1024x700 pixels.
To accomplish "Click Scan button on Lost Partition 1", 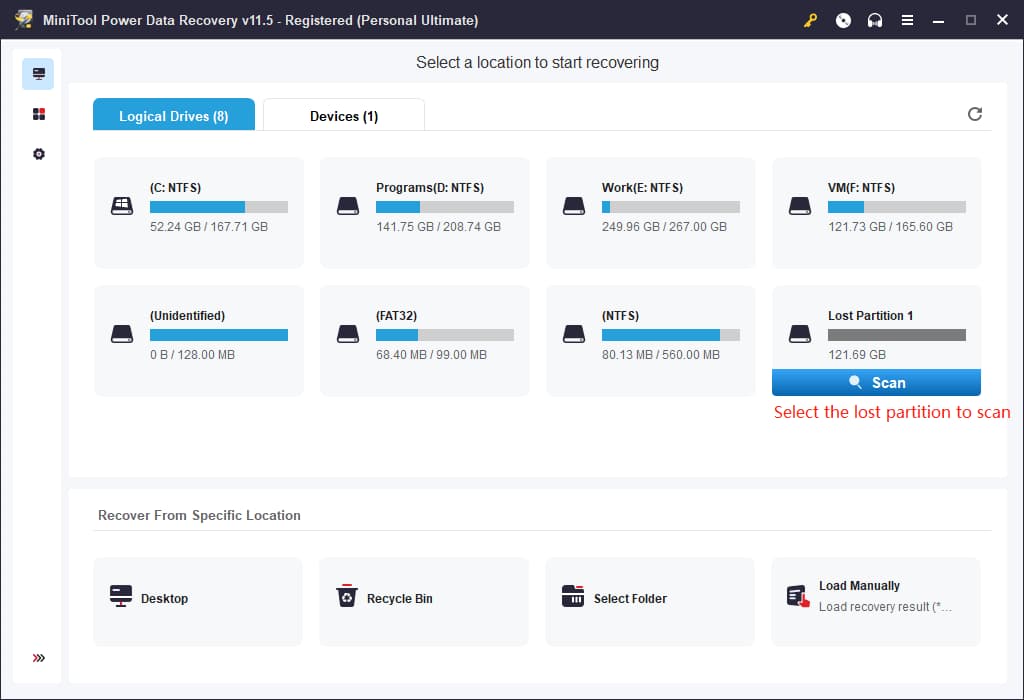I will (x=876, y=383).
